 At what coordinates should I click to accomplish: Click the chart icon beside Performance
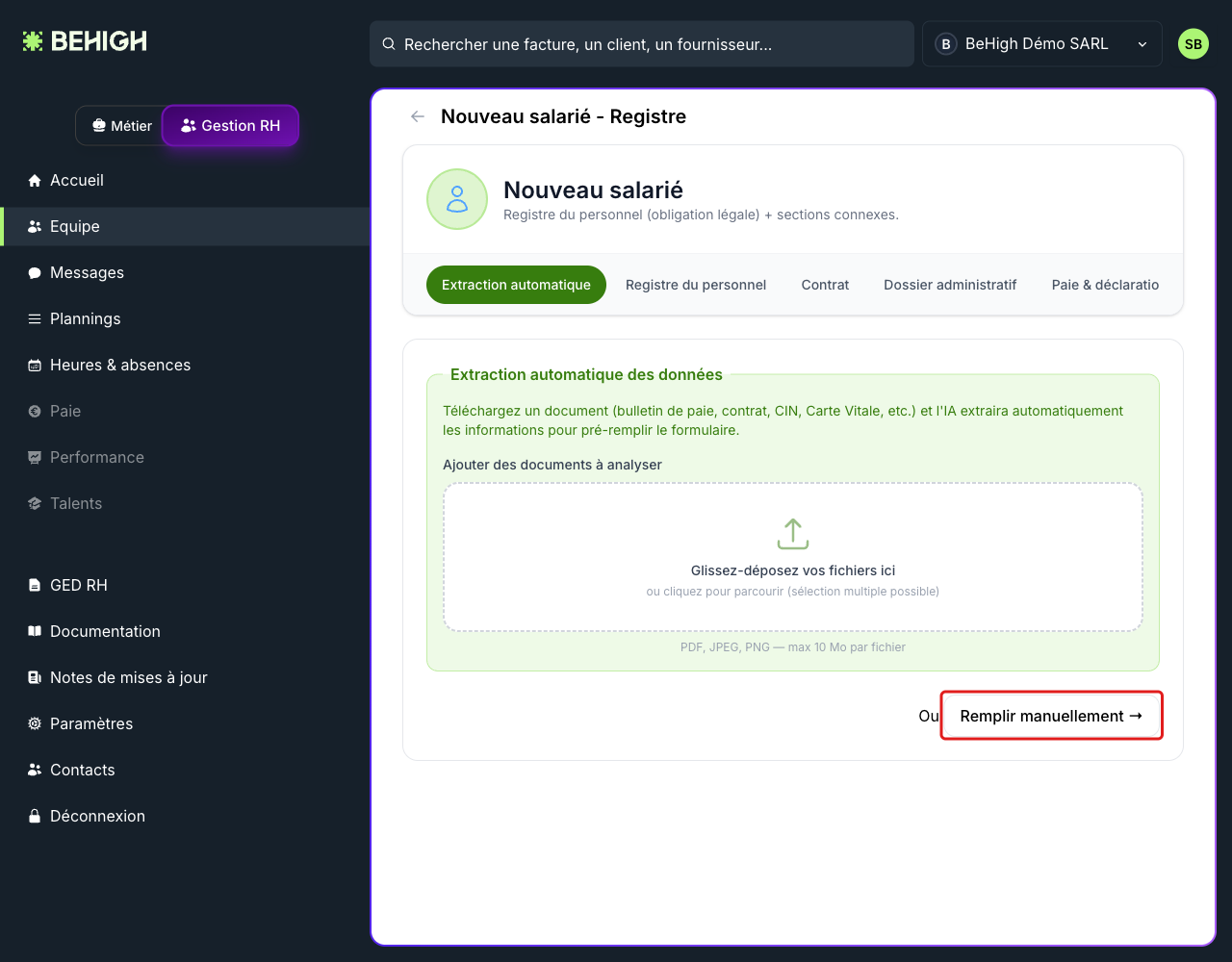pos(35,458)
